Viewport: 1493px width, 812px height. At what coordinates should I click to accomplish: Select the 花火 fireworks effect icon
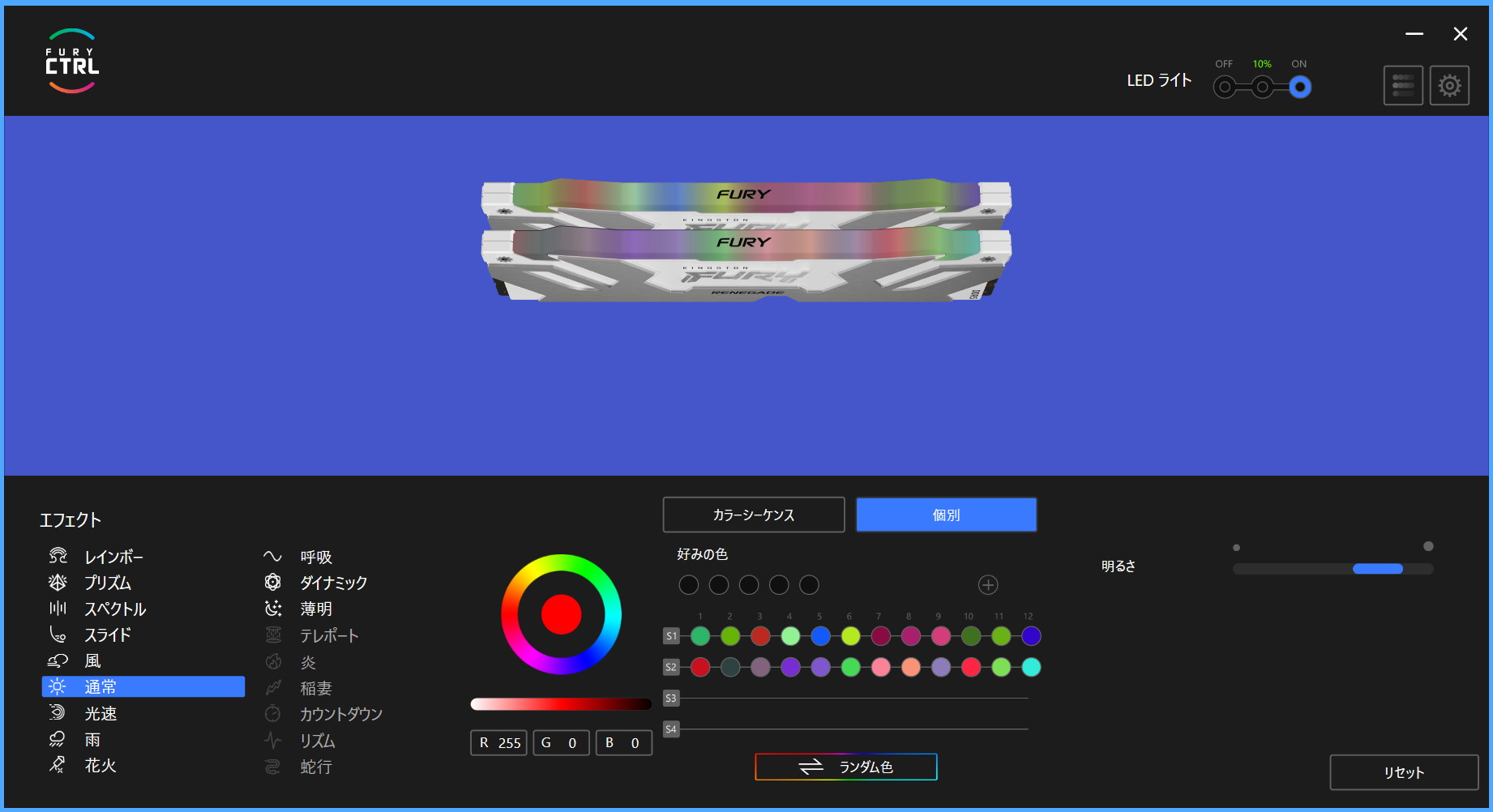(58, 764)
